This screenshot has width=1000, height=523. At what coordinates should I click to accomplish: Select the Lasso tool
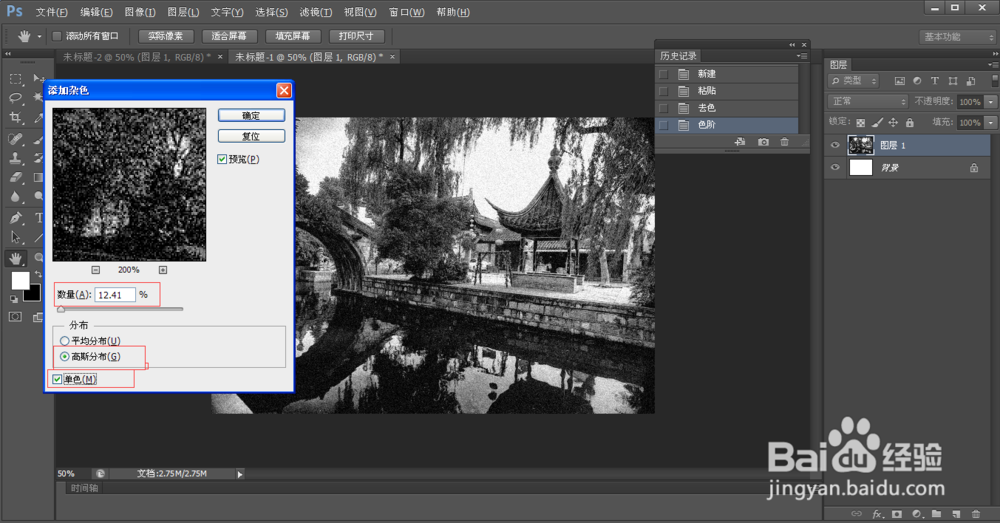(16, 98)
